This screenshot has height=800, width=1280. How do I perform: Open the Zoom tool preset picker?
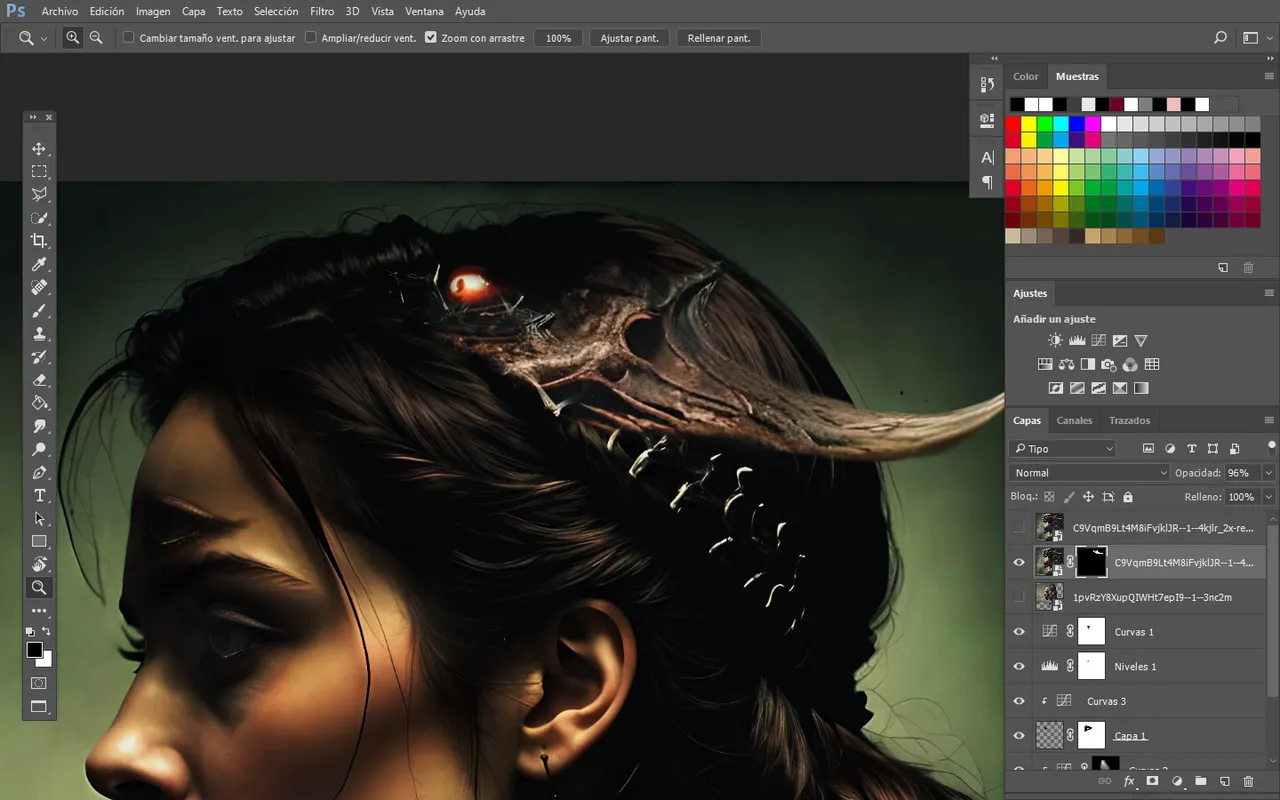point(43,38)
